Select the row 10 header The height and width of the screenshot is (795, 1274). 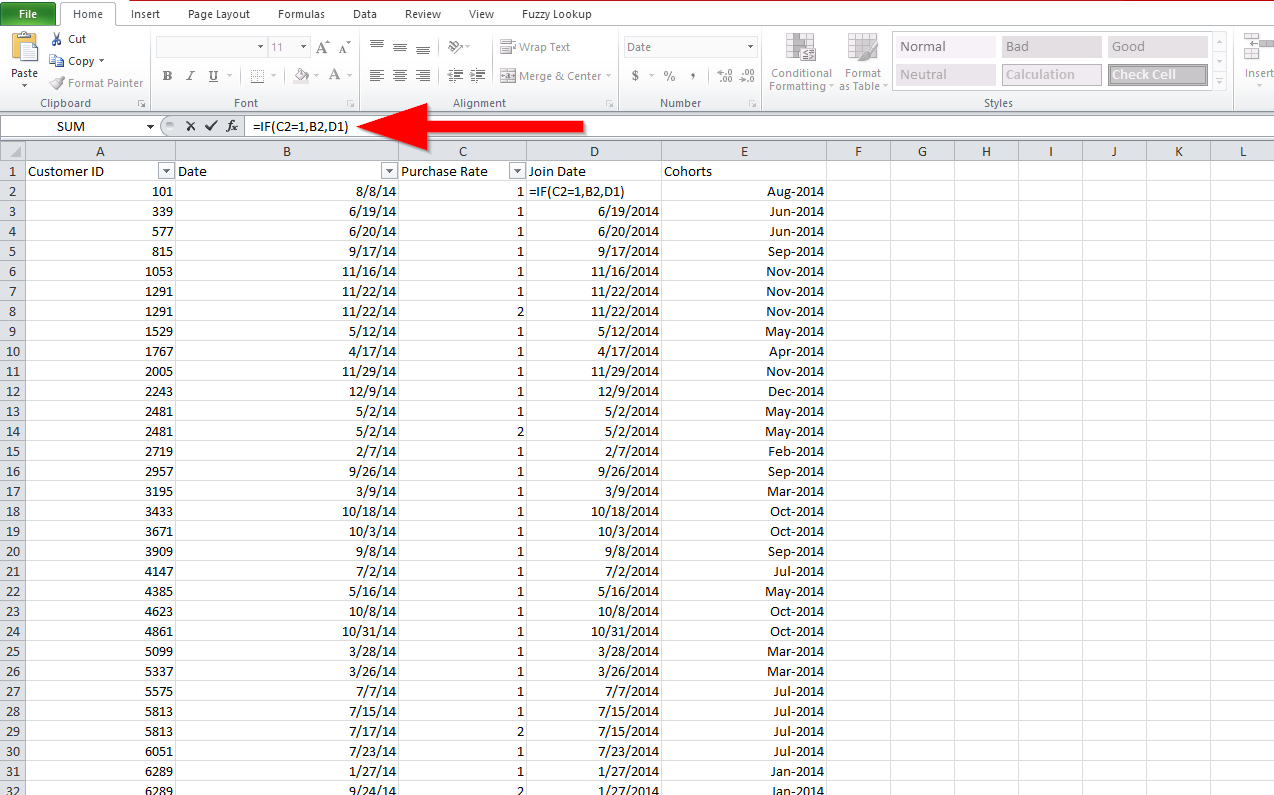[13, 351]
